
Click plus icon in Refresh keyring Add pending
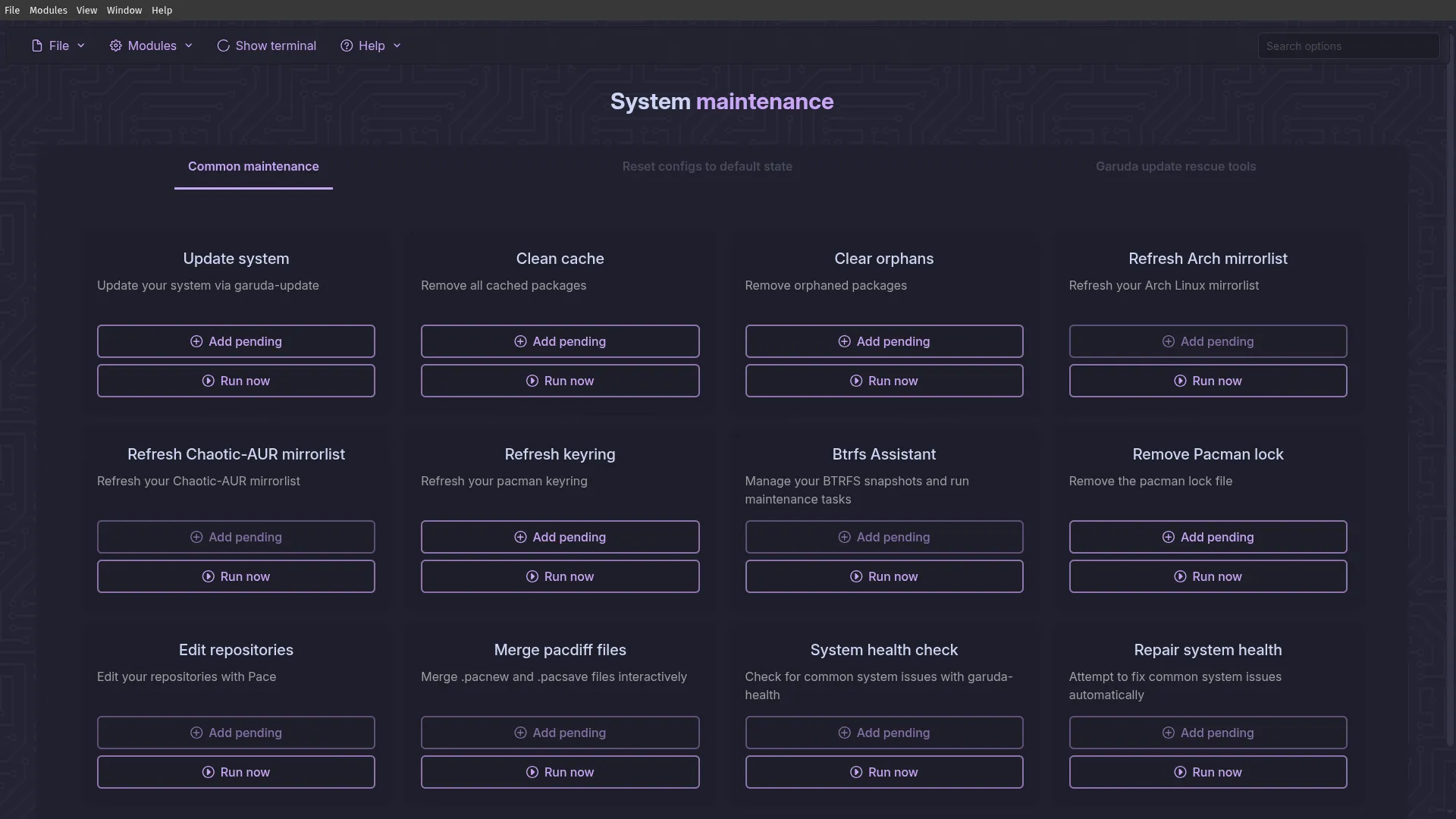tap(520, 537)
